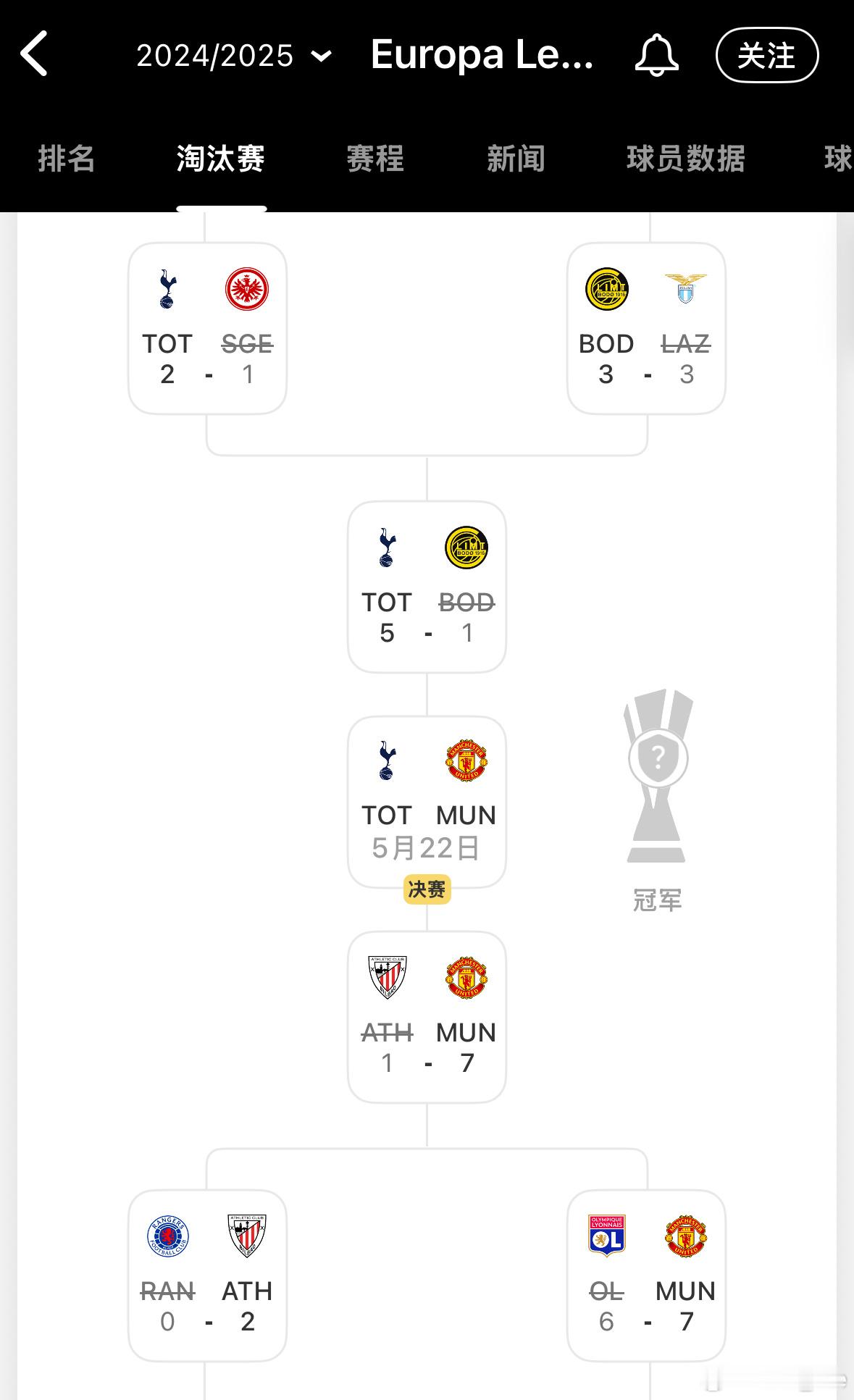Tap the 关注 follow button
This screenshot has width=854, height=1400.
tap(767, 55)
